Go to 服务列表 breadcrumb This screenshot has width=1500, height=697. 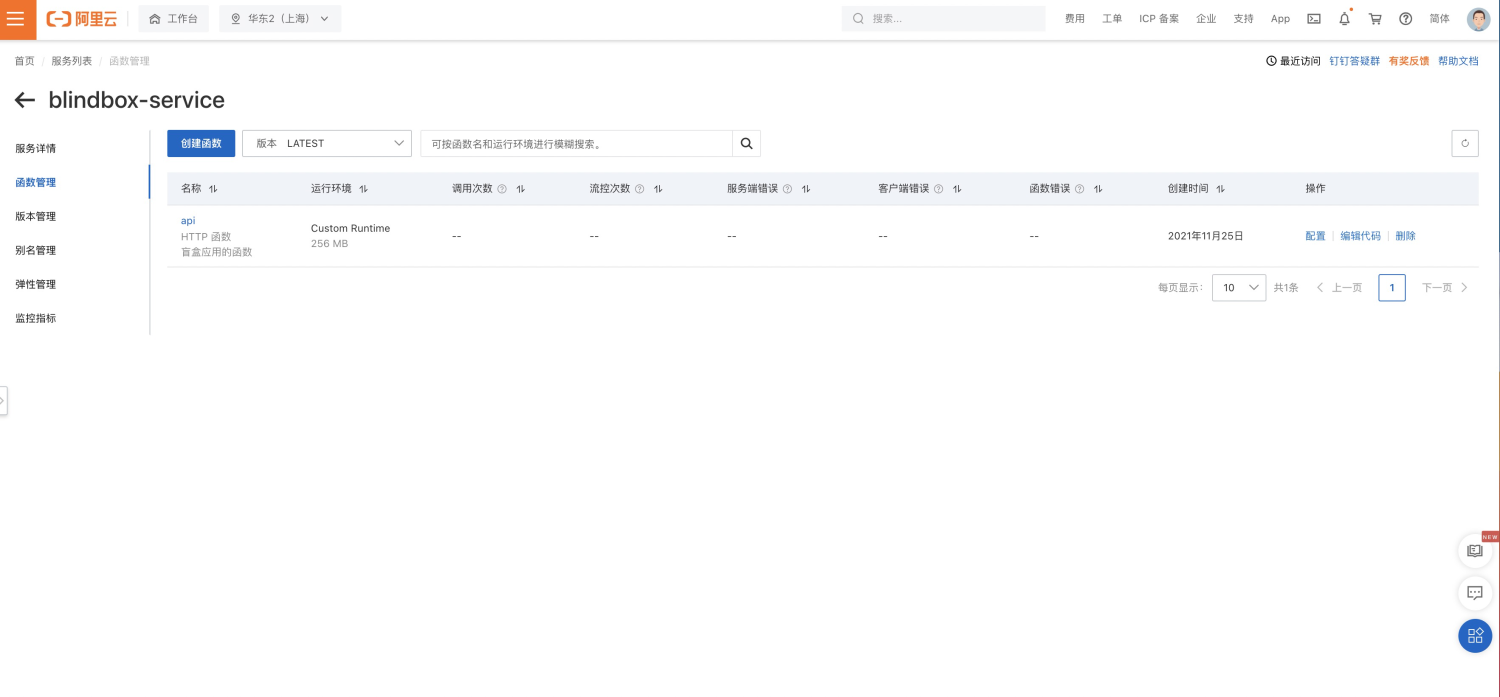(72, 61)
